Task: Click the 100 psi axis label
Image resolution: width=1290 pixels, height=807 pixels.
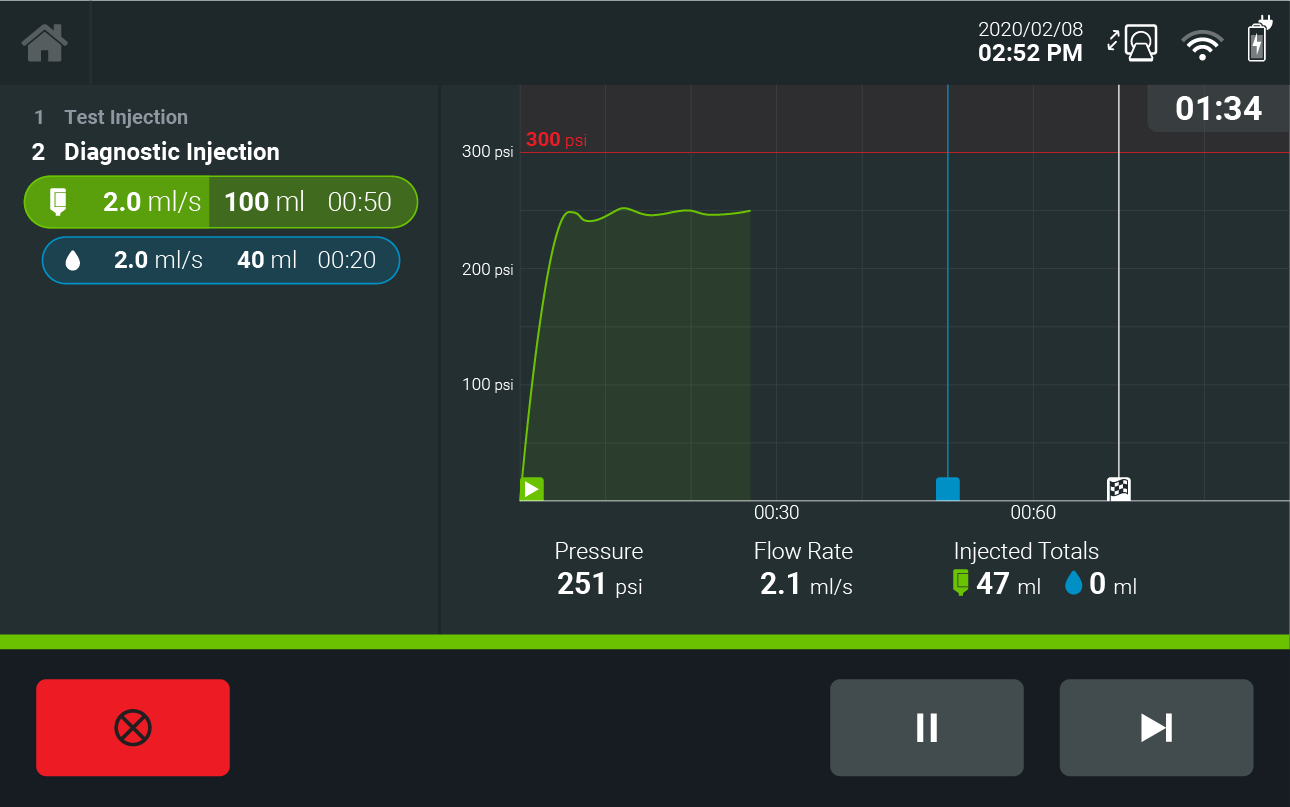Action: coord(487,385)
